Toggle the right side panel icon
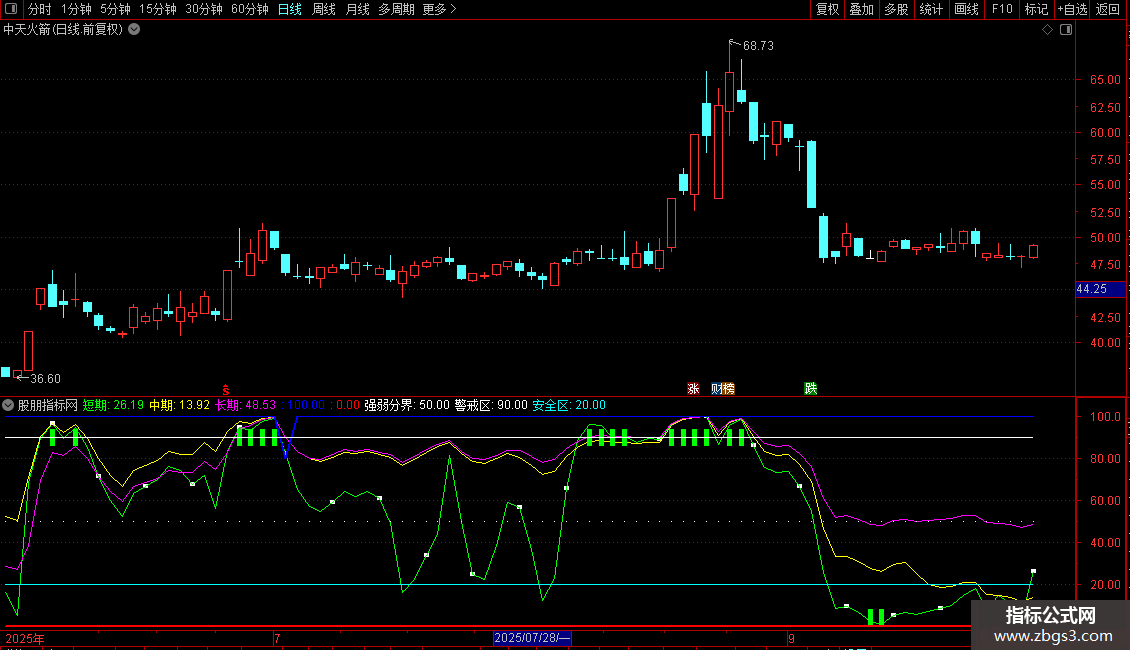The height and width of the screenshot is (650, 1130). 1066,30
